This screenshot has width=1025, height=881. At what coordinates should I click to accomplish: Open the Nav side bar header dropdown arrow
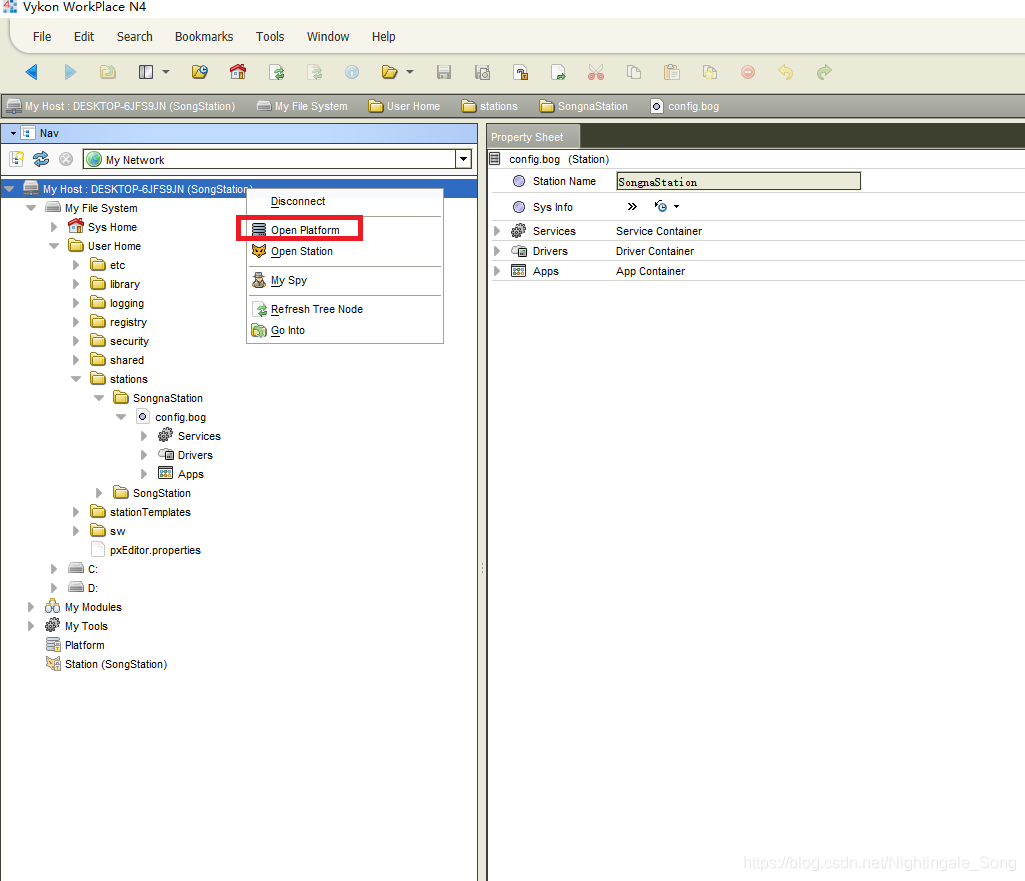[x=13, y=133]
